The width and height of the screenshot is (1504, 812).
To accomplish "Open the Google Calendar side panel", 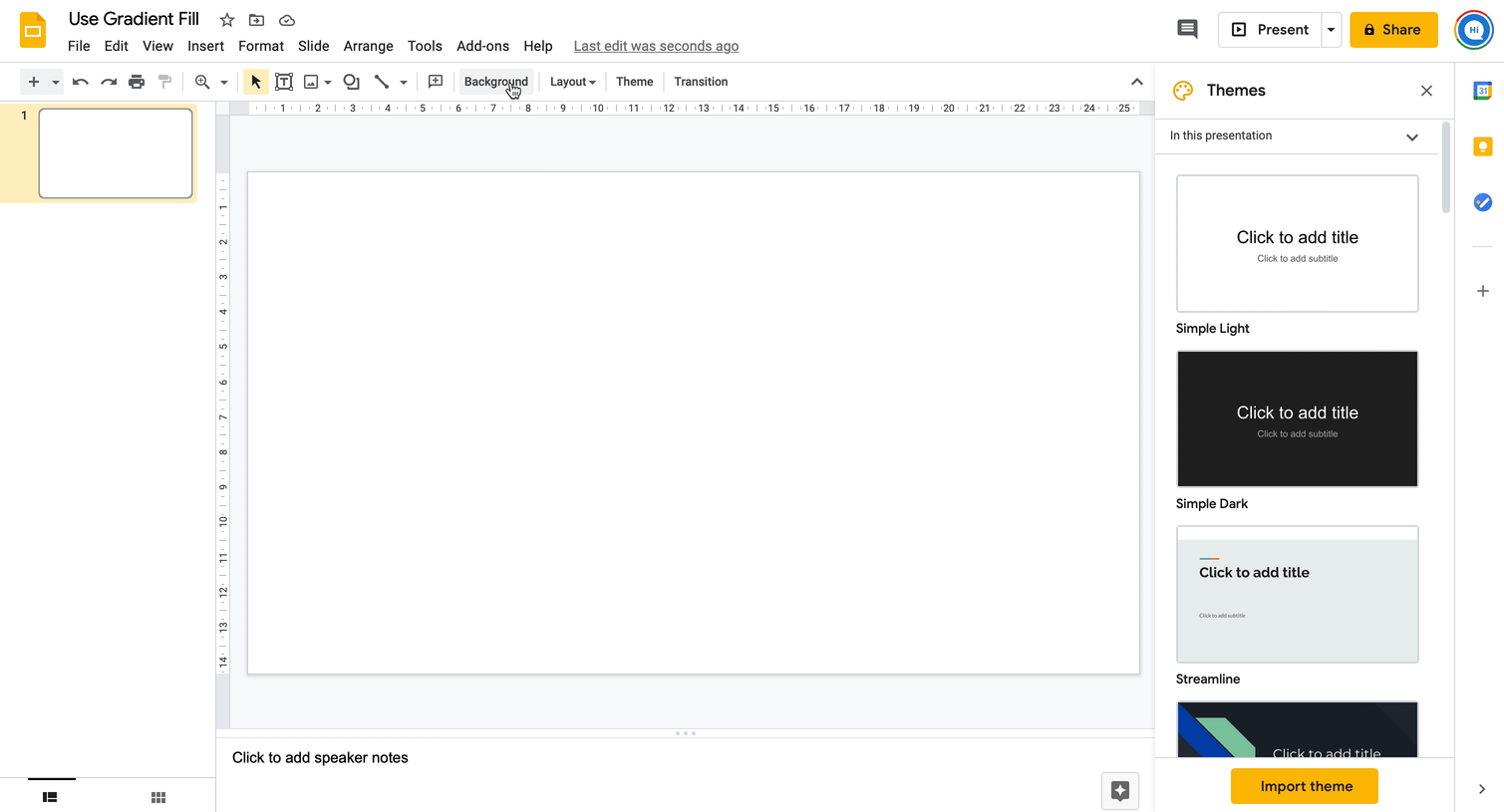I will pos(1482,91).
